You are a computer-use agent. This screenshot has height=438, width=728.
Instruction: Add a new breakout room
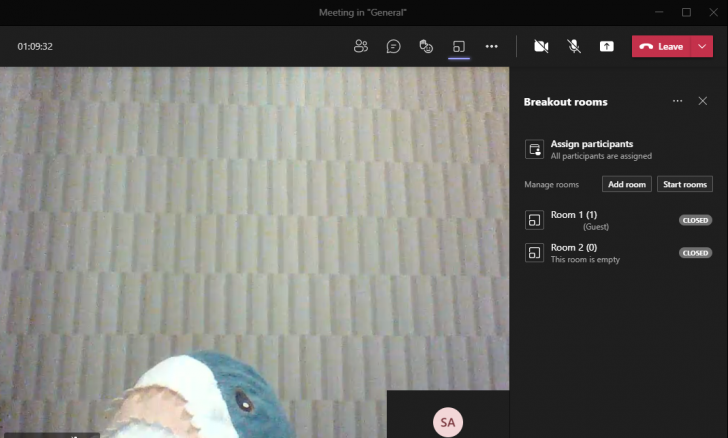[627, 184]
